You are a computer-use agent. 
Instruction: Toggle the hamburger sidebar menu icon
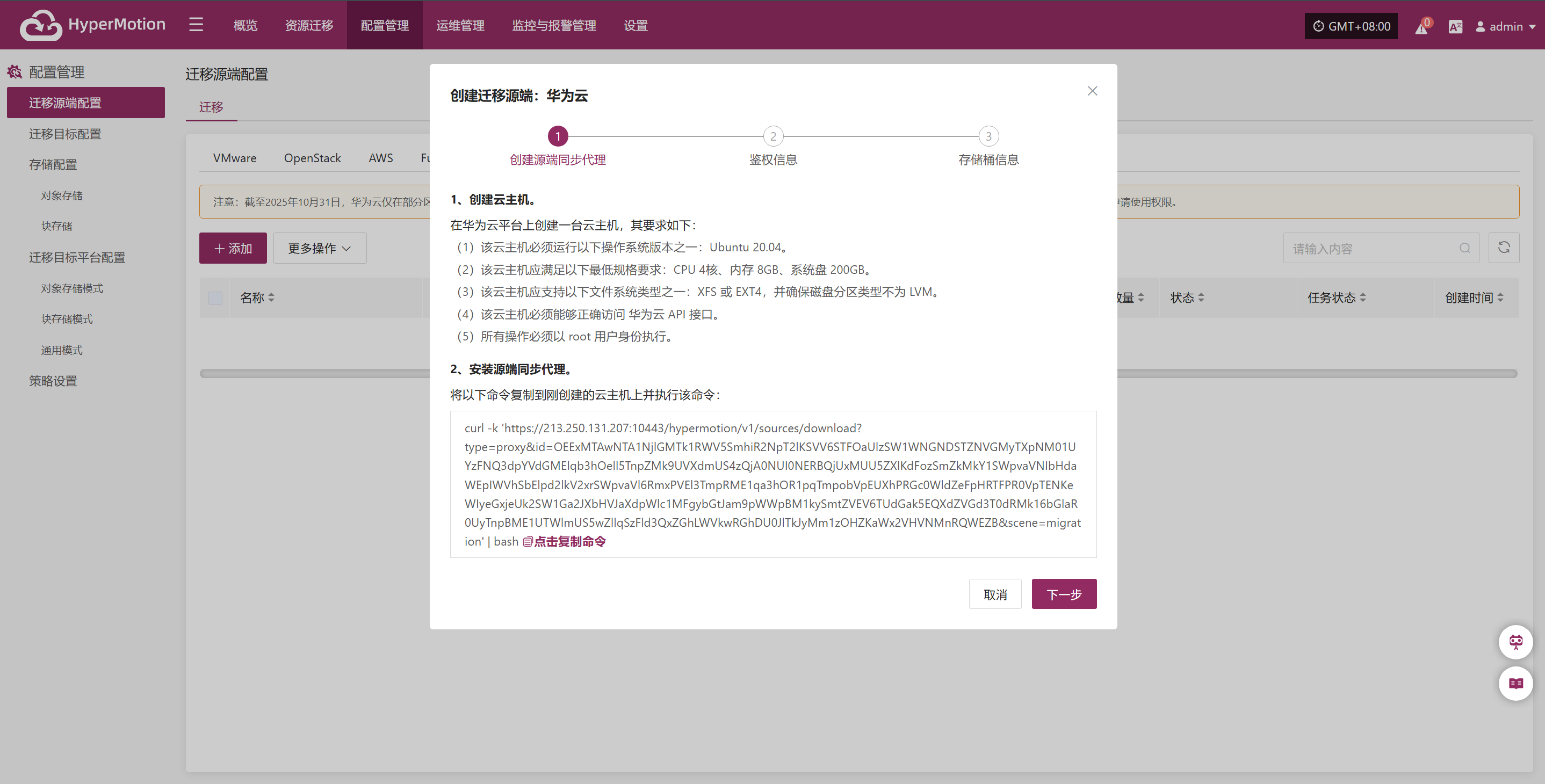(196, 25)
